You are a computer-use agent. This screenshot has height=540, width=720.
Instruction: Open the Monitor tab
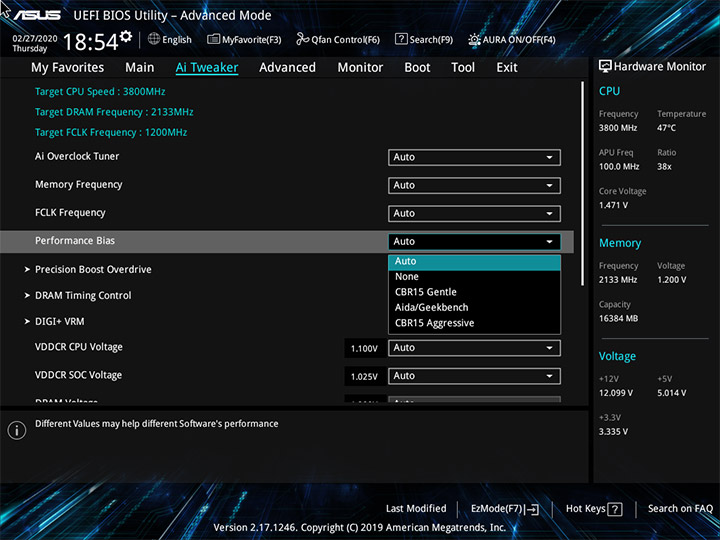pyautogui.click(x=360, y=68)
